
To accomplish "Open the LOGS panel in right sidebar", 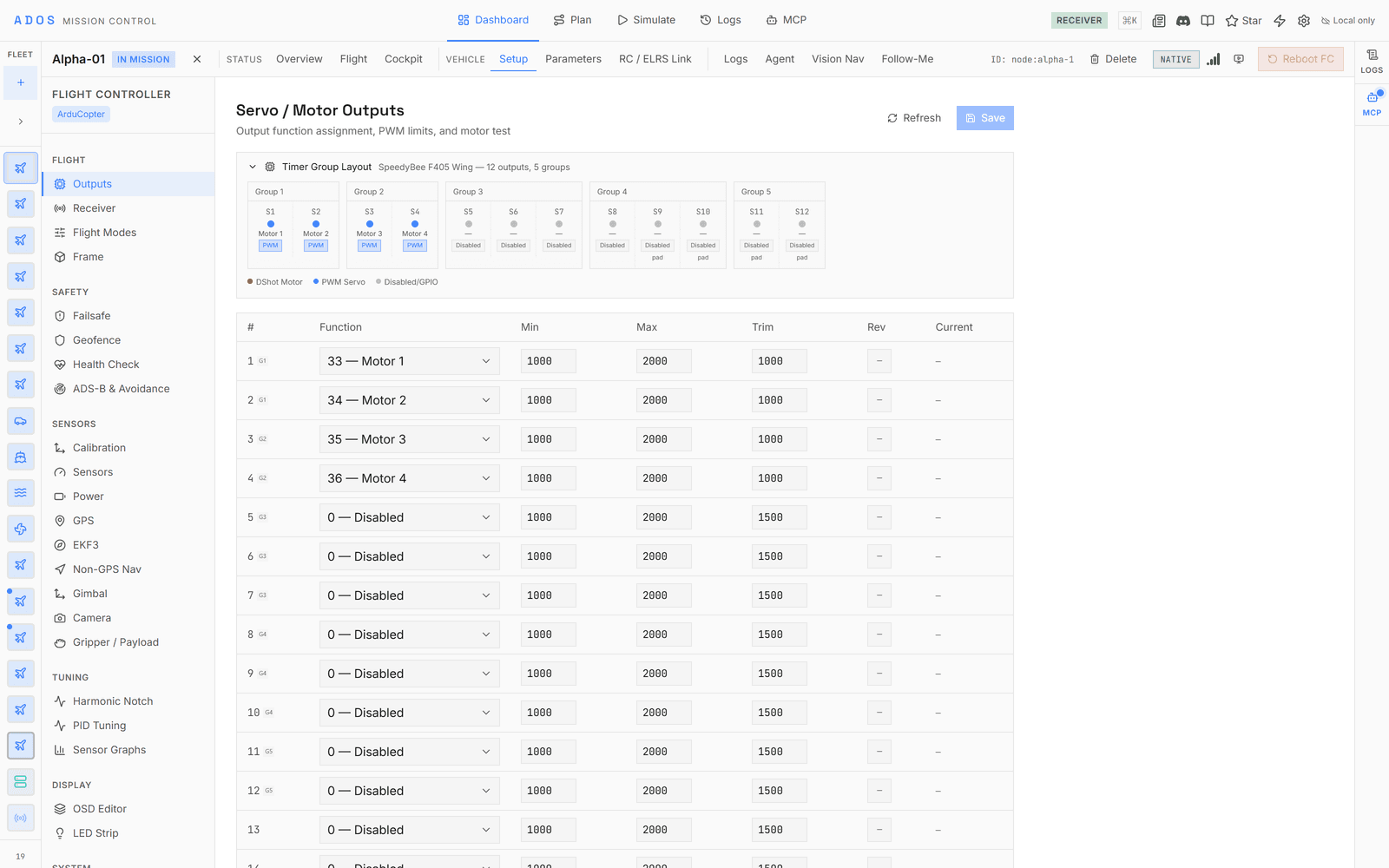I will (1372, 61).
